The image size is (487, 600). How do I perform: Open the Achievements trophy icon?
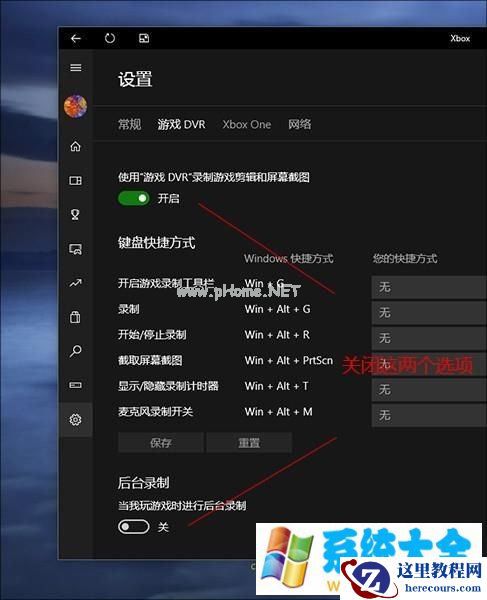75,214
